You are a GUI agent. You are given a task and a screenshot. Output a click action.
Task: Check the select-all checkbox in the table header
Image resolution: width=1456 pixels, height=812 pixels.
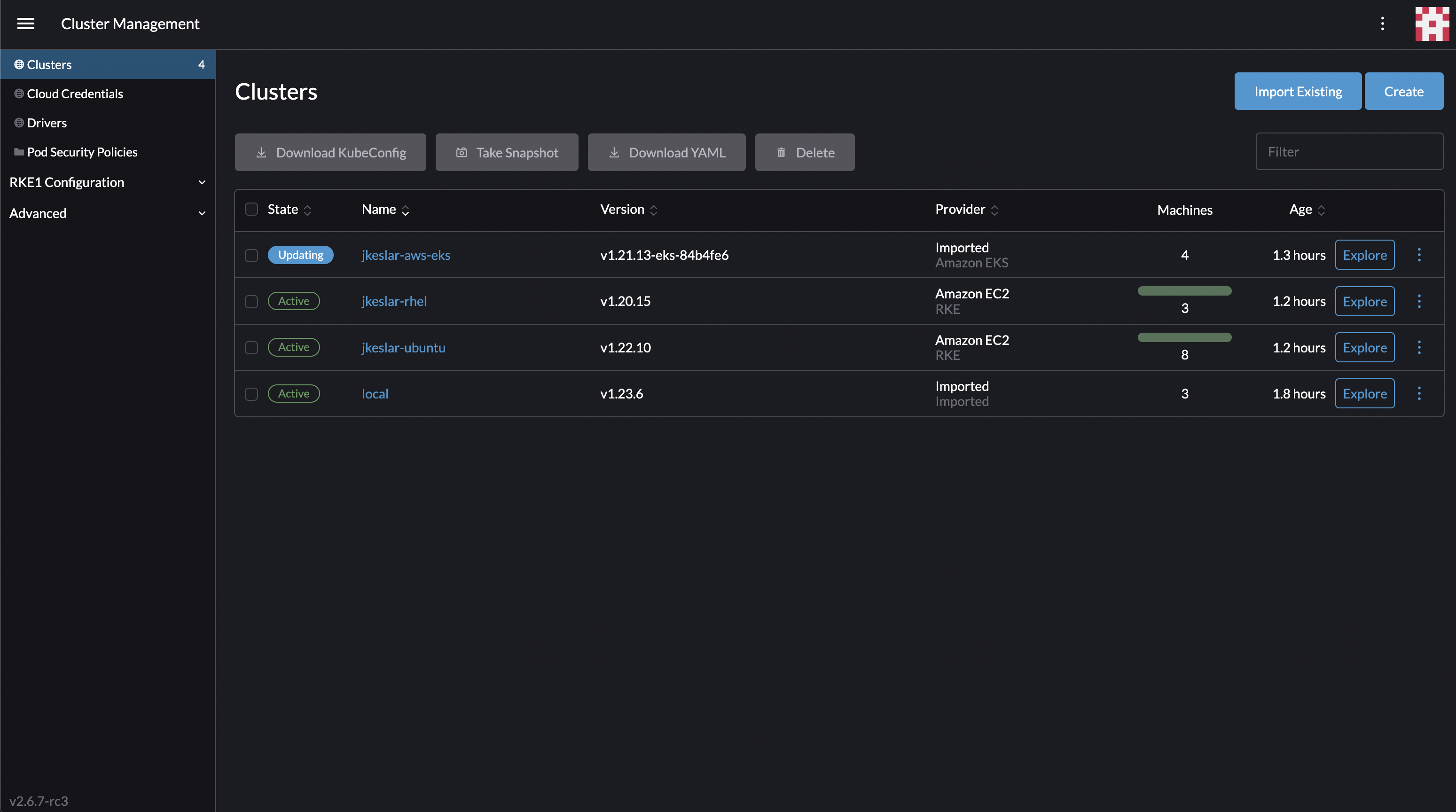[251, 209]
